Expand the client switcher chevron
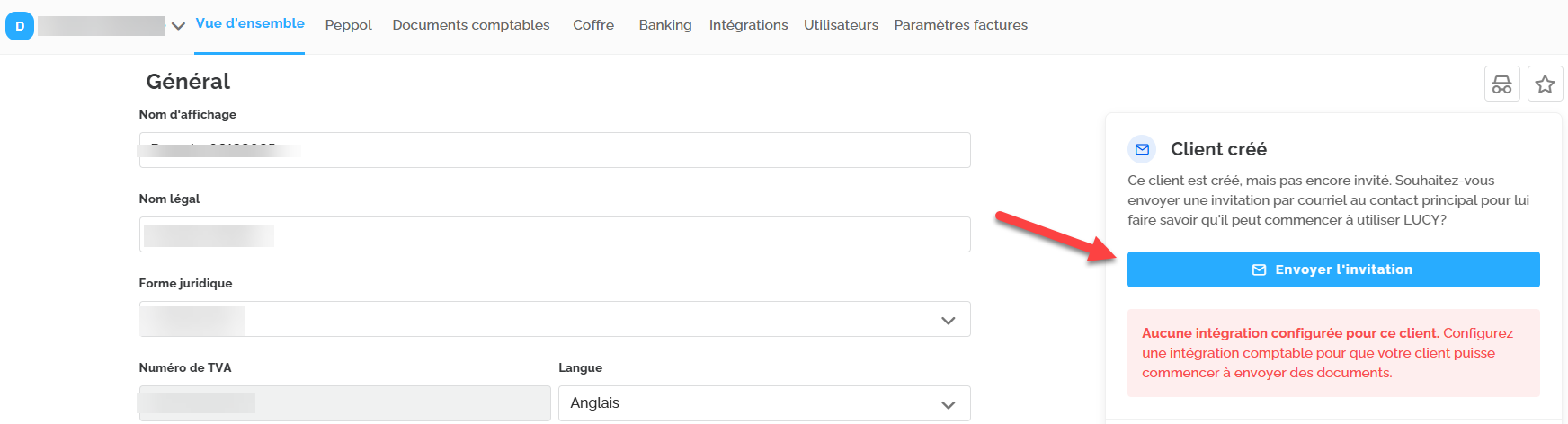Screen dimensions: 1568x424 point(178,26)
